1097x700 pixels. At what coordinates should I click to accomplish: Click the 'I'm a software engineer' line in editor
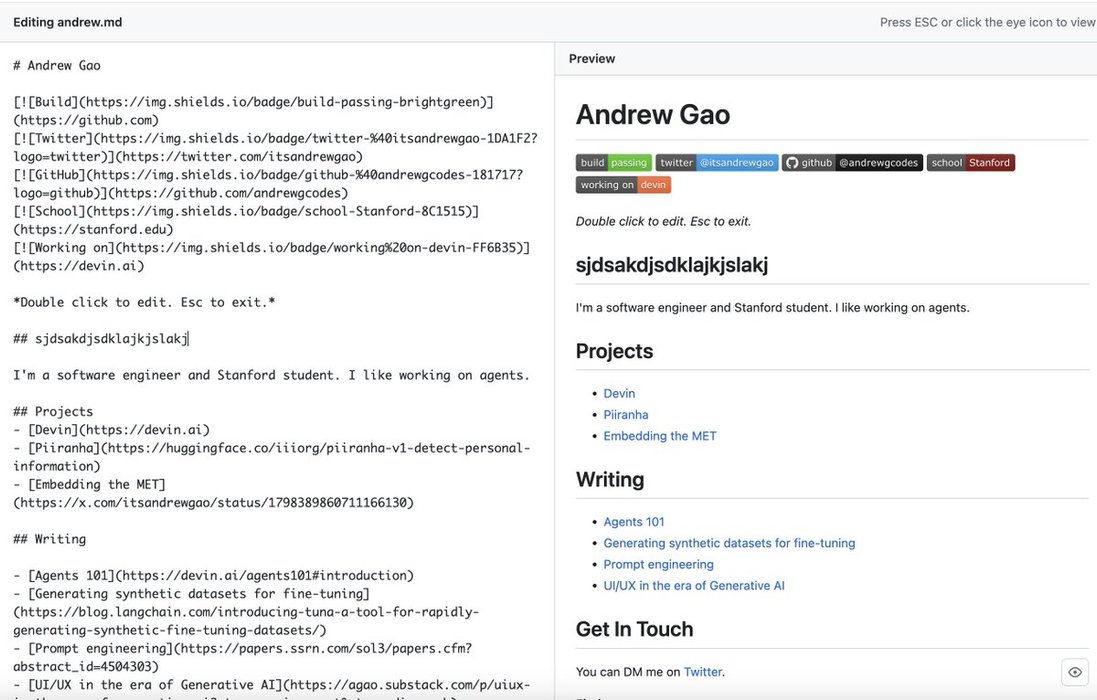tap(271, 376)
